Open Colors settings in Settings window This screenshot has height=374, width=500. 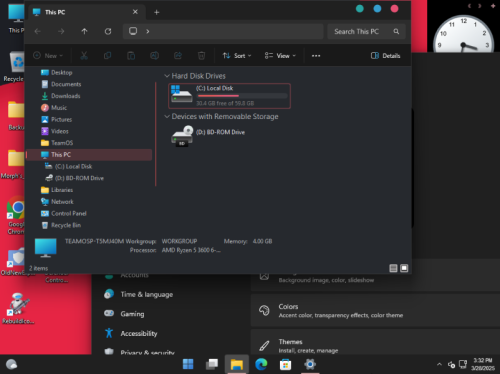point(375,310)
